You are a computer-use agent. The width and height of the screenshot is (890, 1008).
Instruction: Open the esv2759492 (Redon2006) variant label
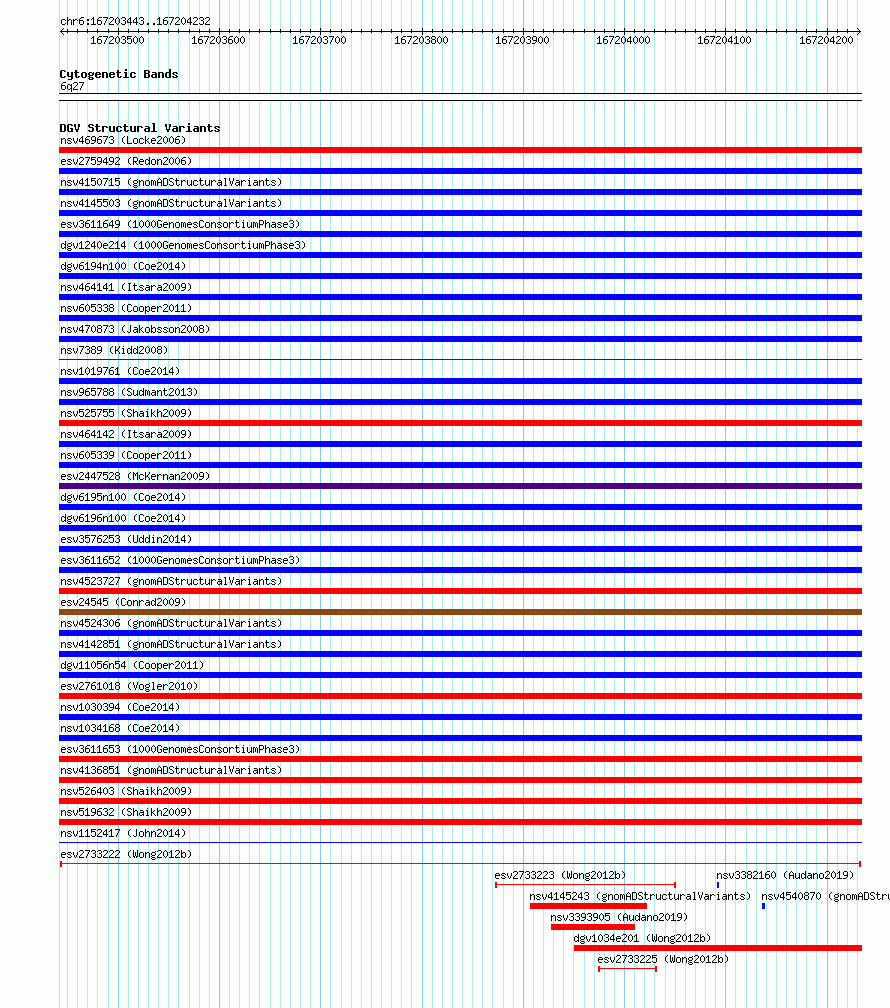(x=126, y=161)
